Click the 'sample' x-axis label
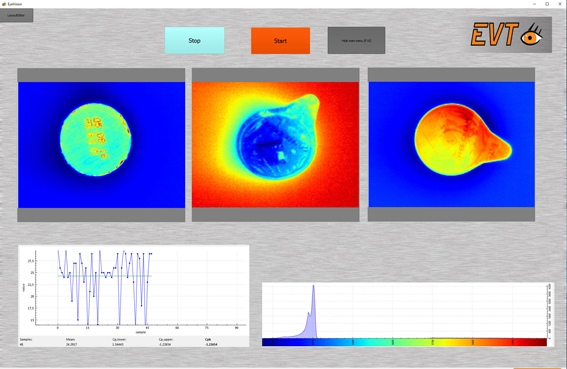567x369 pixels. pos(141,332)
